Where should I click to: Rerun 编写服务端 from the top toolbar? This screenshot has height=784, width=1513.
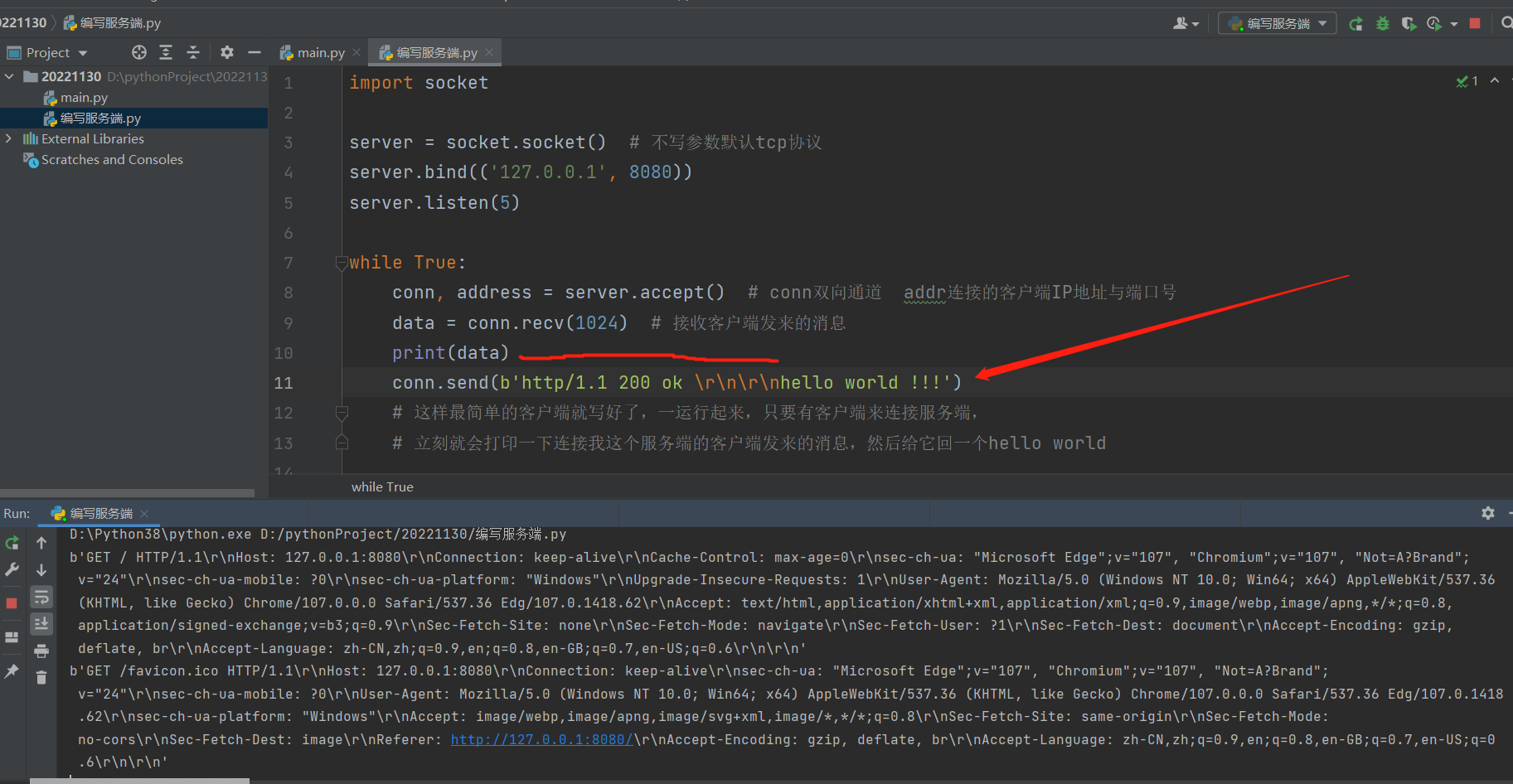(x=1356, y=24)
